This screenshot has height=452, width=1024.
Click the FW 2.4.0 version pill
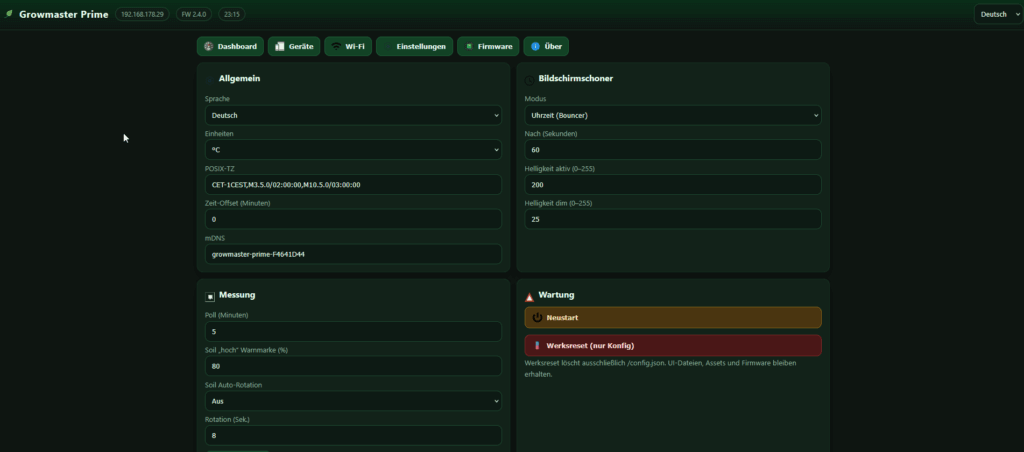pos(194,14)
